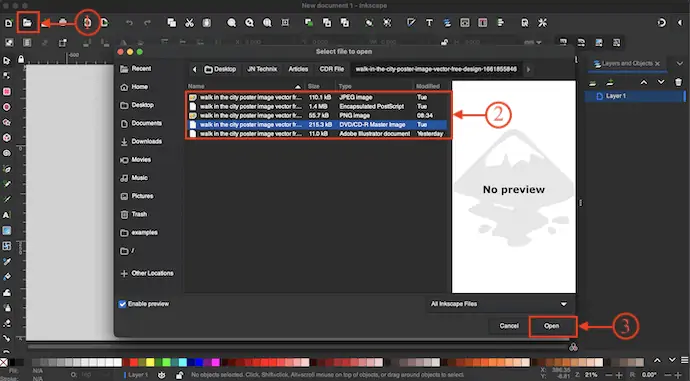Click the Open document folder icon
The image size is (690, 381).
tap(27, 22)
